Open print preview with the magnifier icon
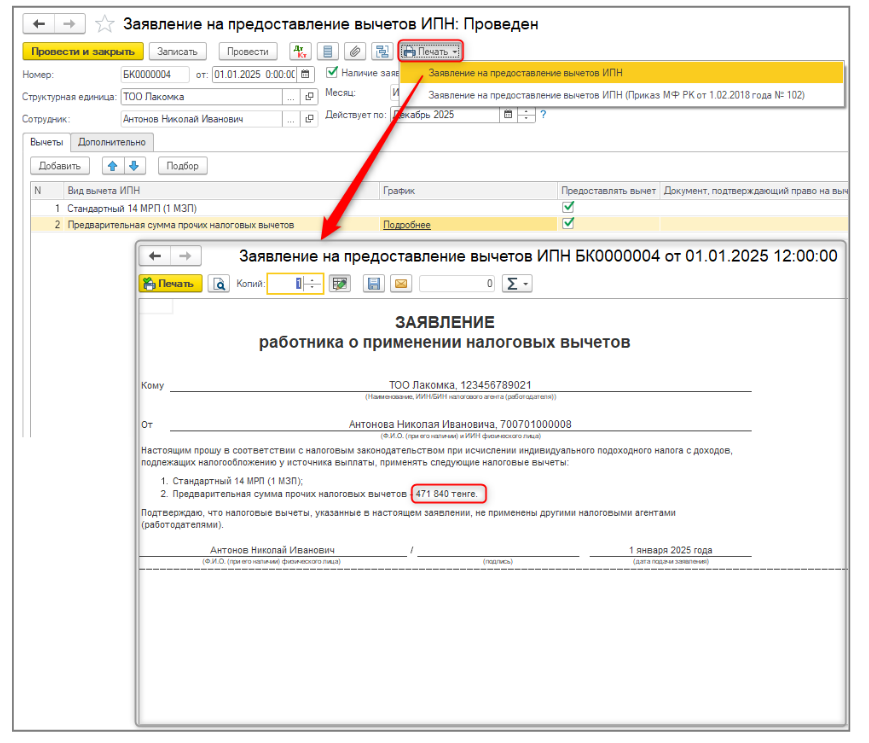The width and height of the screenshot is (869, 743). tap(219, 284)
